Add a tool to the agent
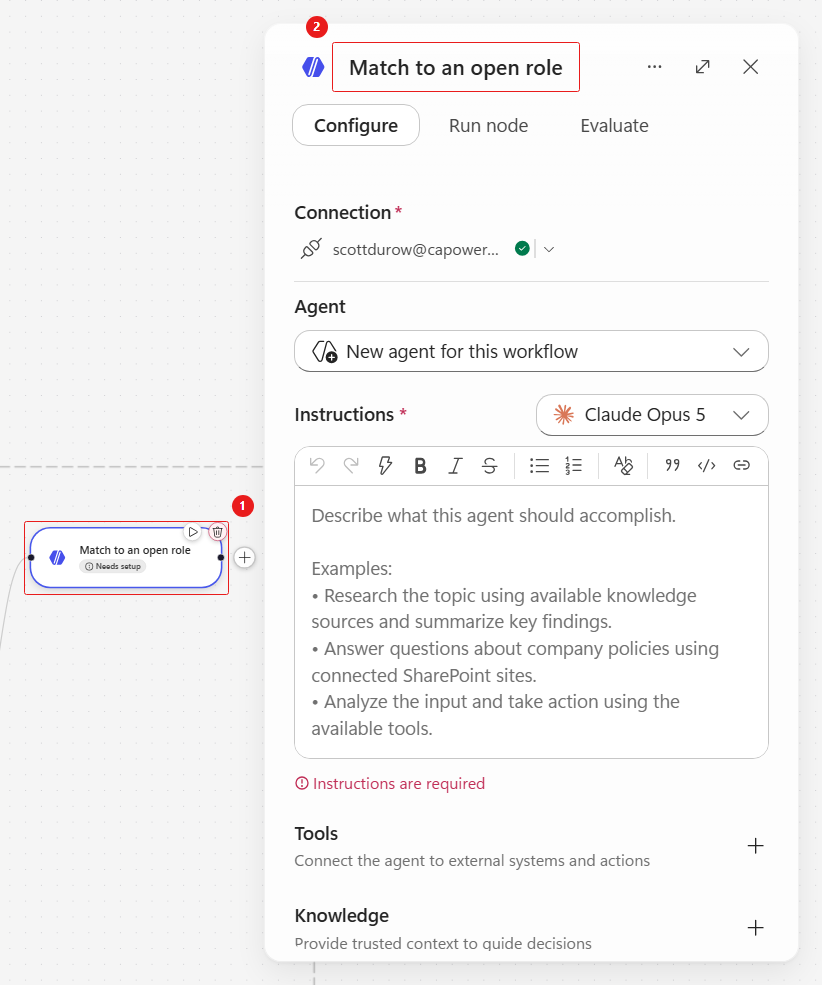822x985 pixels. (755, 846)
